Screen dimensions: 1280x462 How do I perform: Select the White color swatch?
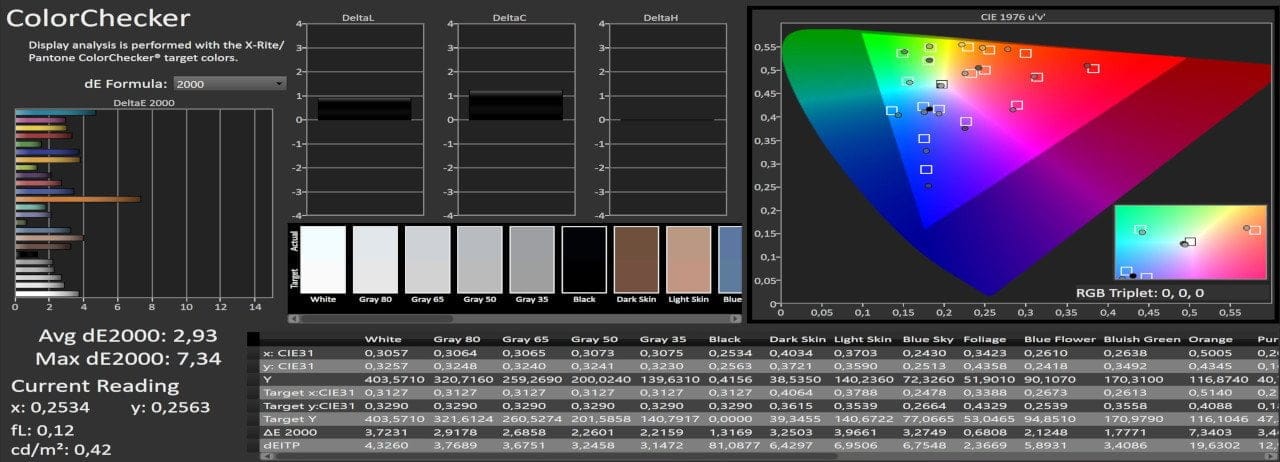pos(323,259)
